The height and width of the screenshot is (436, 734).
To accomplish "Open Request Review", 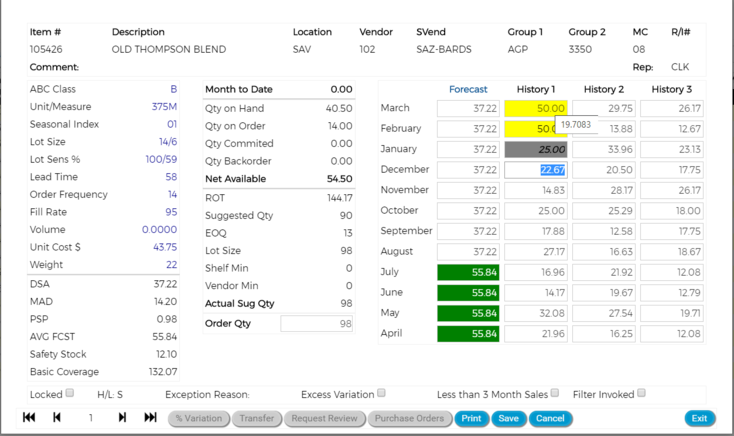I will pos(324,419).
